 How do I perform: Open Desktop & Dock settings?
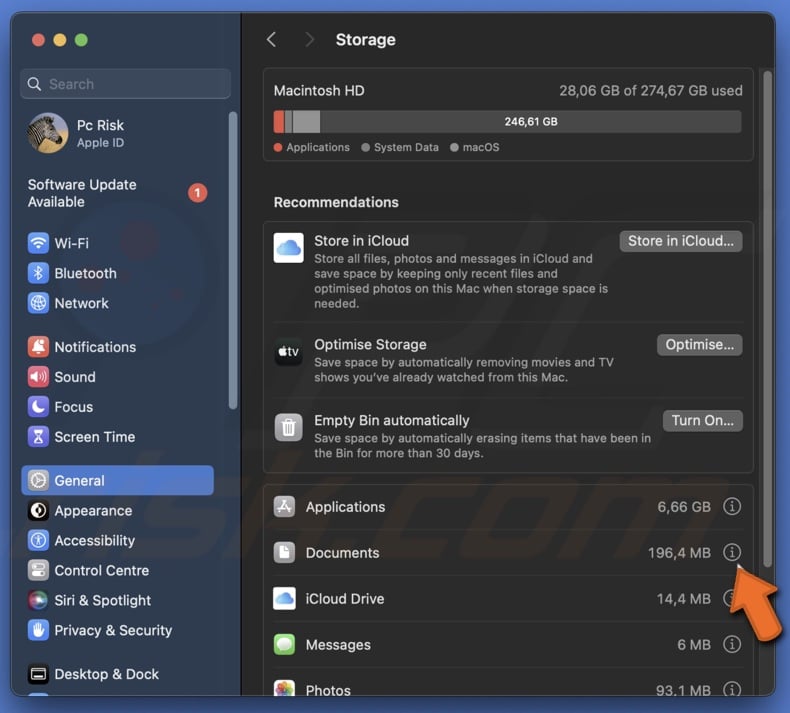coord(117,674)
